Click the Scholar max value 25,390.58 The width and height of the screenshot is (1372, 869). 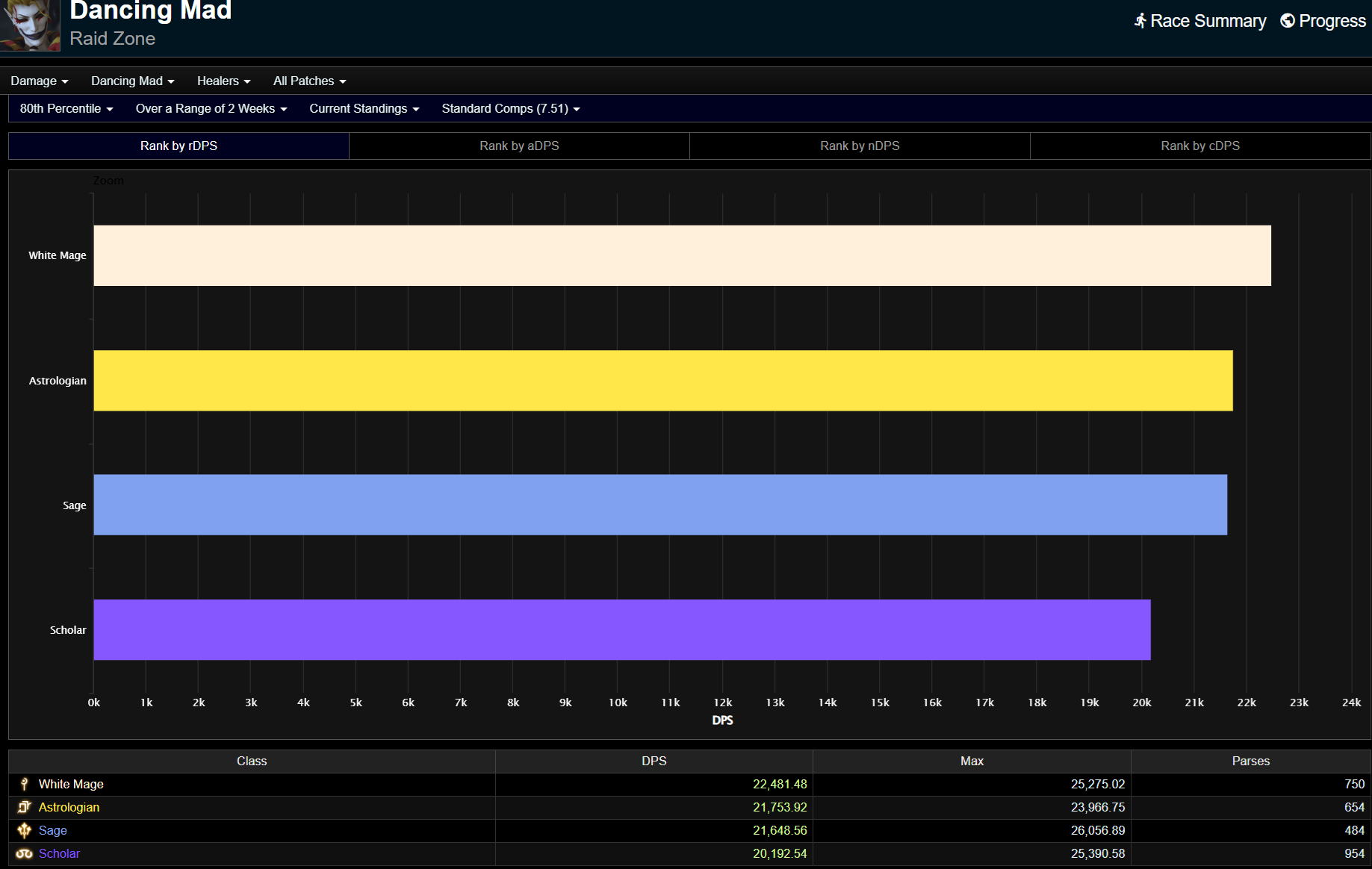(1098, 853)
